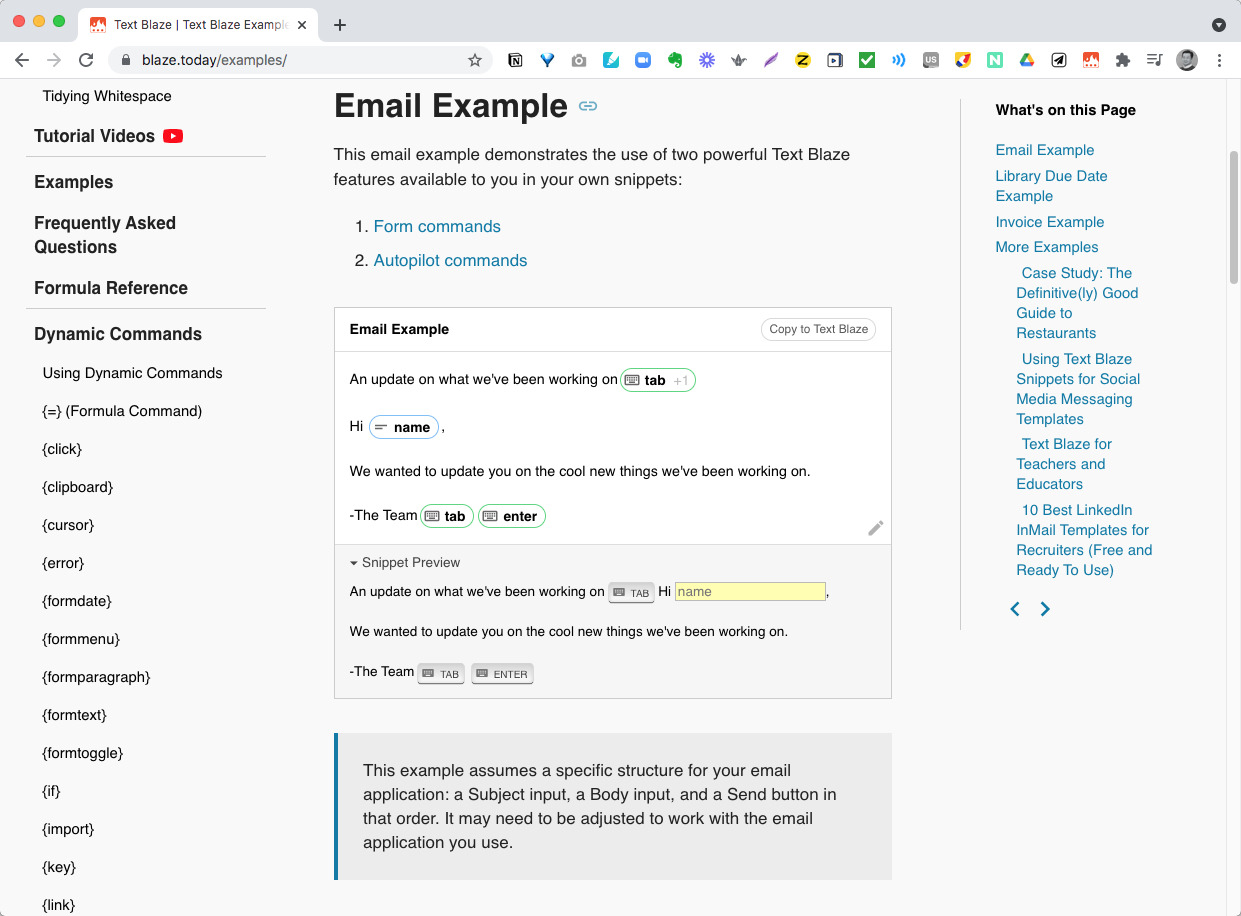Click the enter key chip in snippet

[512, 516]
